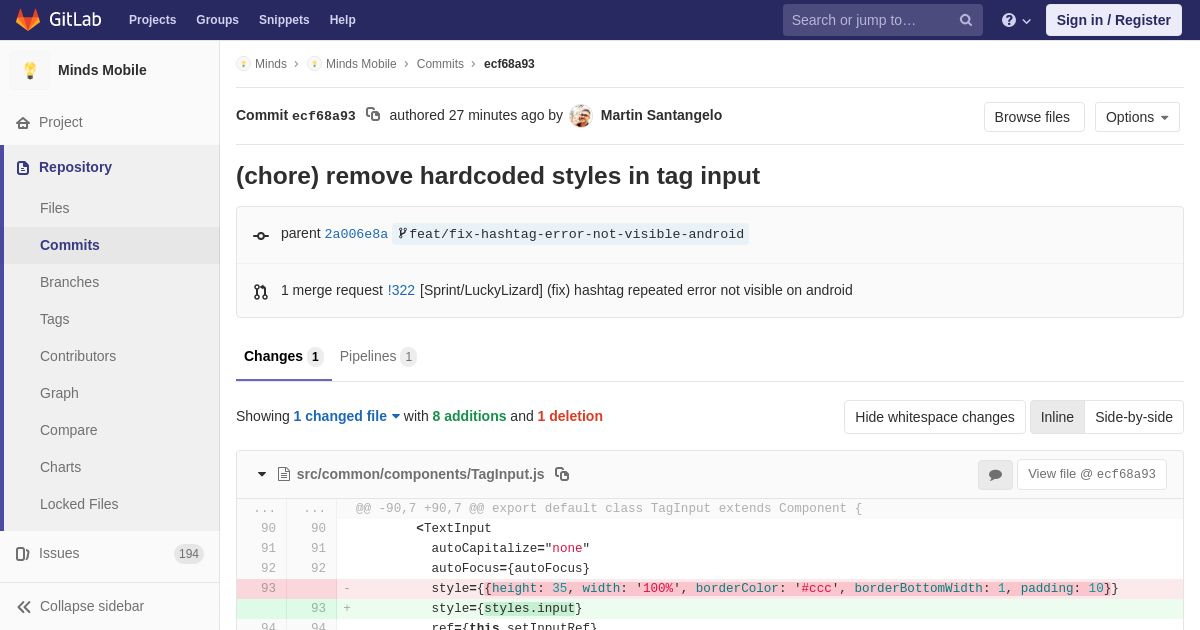
Task: Open Branches in the repository sidebar
Action: point(69,282)
